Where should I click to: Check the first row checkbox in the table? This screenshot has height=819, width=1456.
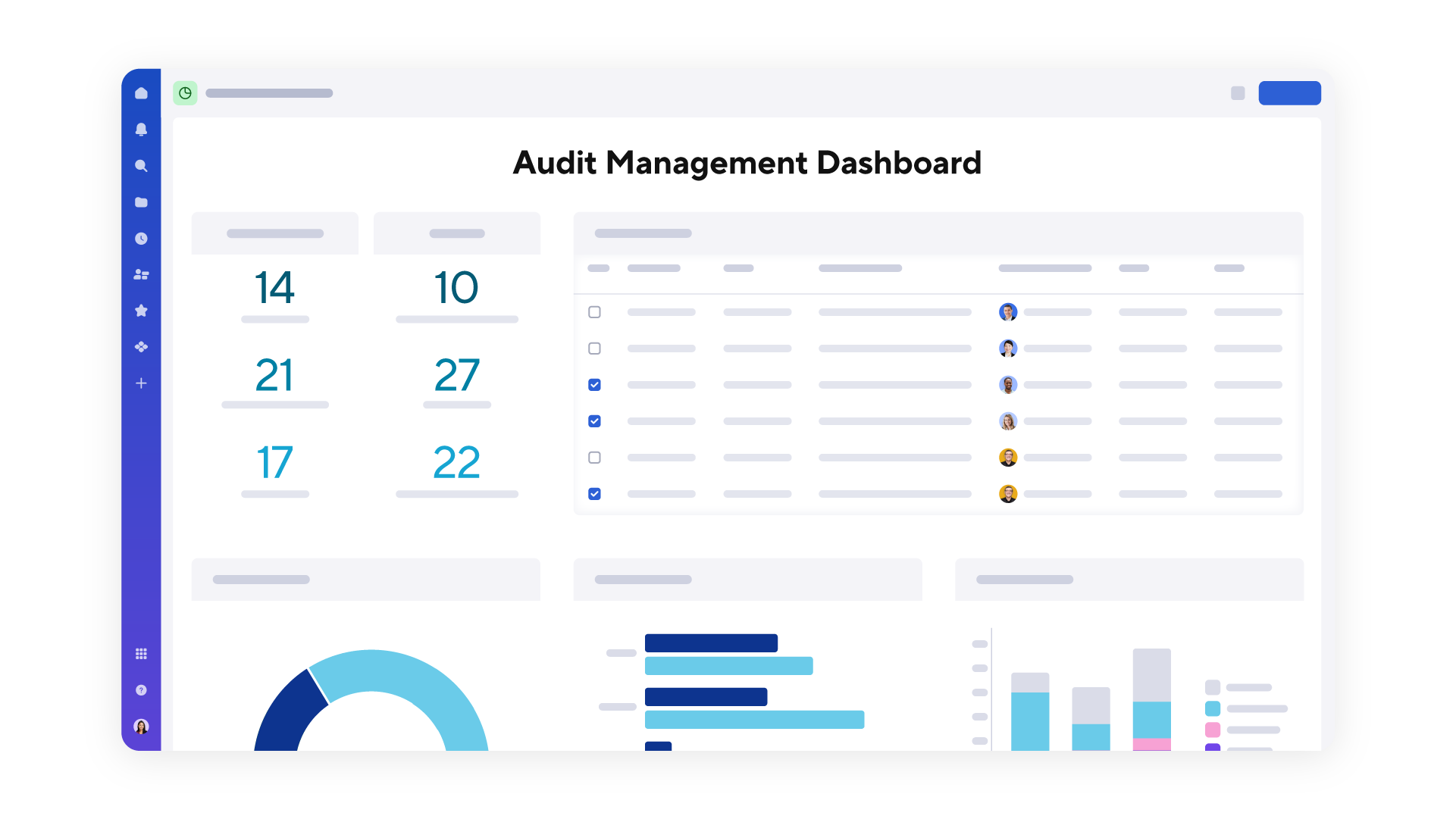(x=594, y=311)
